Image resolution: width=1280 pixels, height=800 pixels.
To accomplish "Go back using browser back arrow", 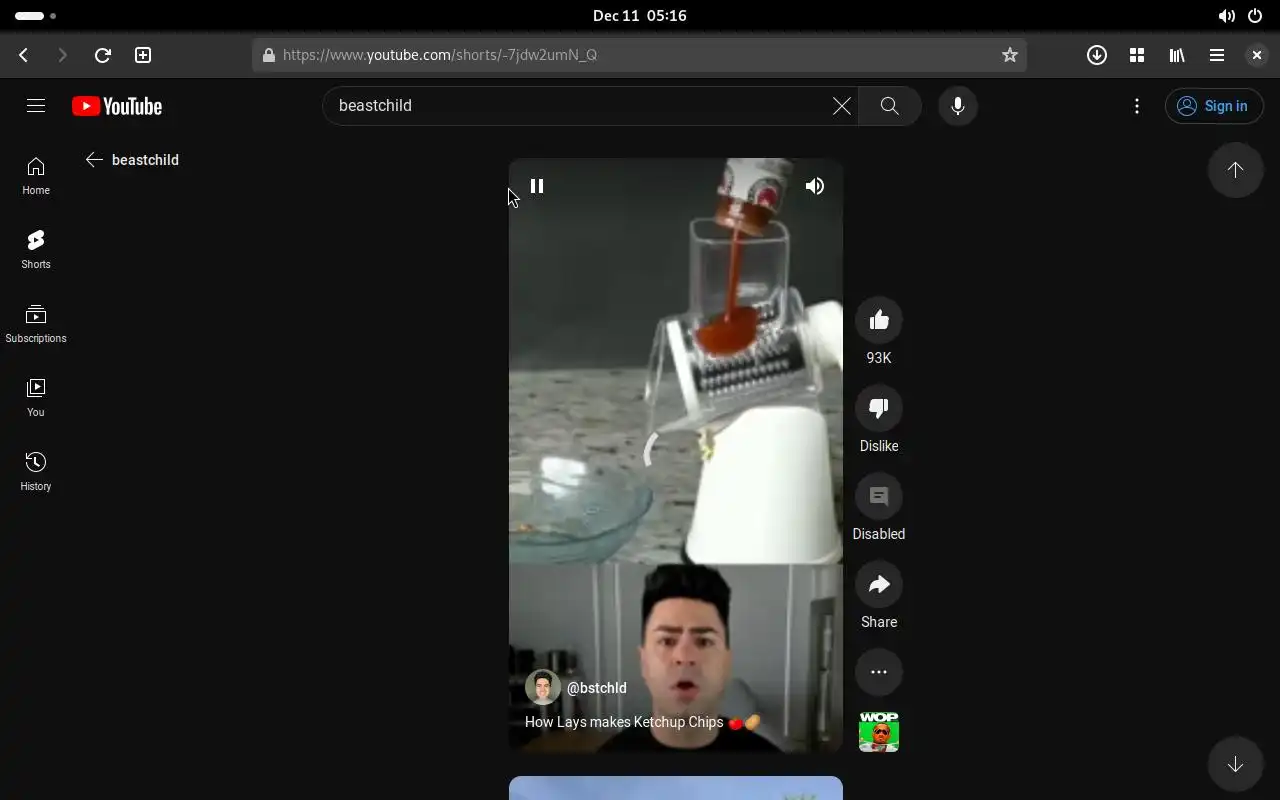I will [x=24, y=55].
